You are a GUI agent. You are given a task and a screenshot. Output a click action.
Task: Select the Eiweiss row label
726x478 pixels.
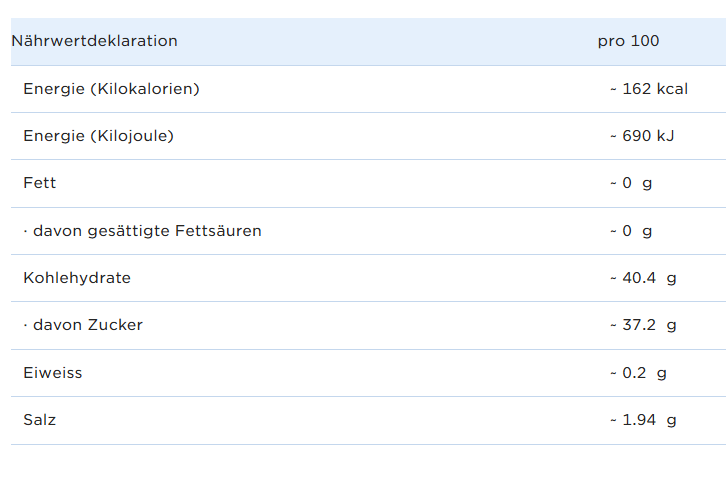(x=53, y=373)
